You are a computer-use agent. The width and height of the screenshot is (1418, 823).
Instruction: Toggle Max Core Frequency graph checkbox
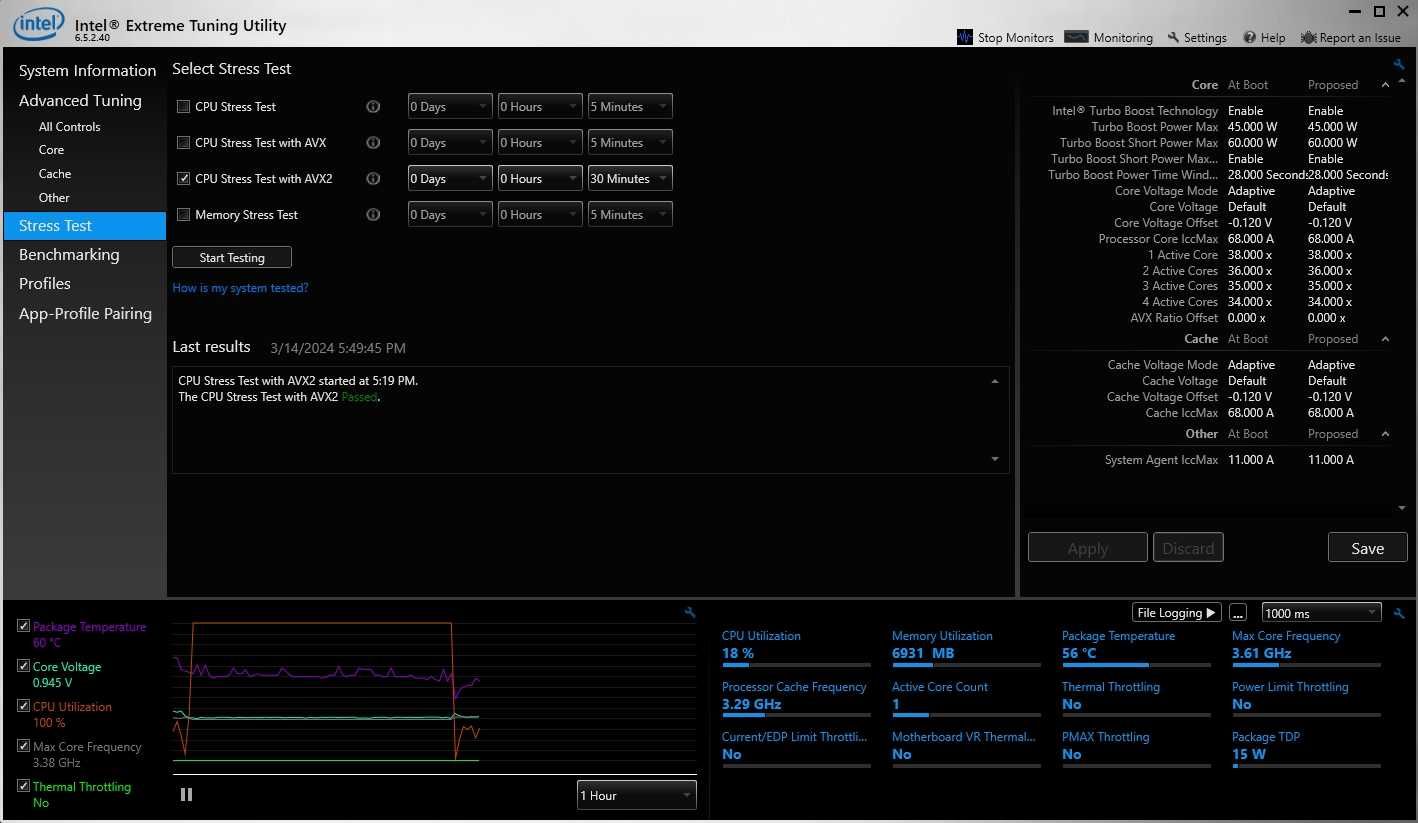pos(24,746)
